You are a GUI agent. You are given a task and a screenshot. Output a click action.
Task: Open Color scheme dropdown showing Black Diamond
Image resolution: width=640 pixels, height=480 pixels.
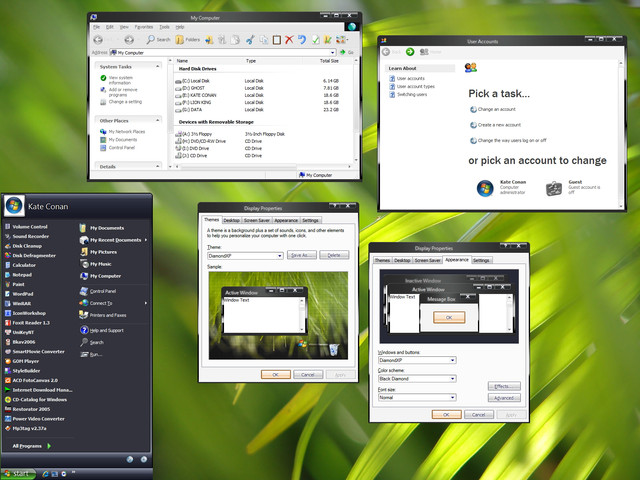[x=417, y=379]
